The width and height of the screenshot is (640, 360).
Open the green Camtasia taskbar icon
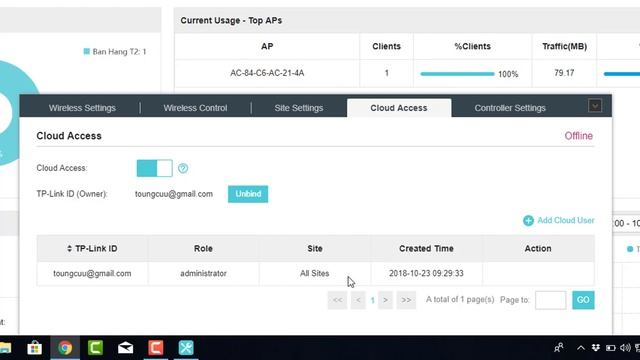[95, 348]
